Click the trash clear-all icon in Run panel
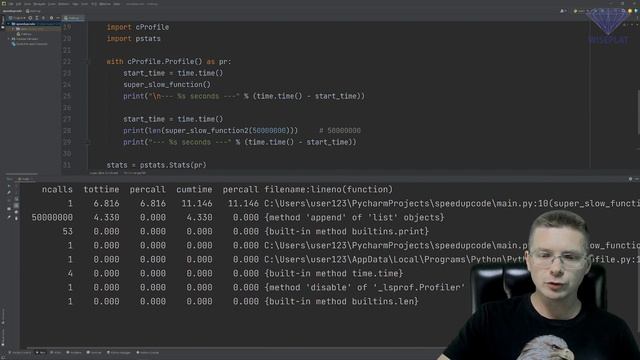Viewport: 640px width, 360px height. (x=16, y=218)
